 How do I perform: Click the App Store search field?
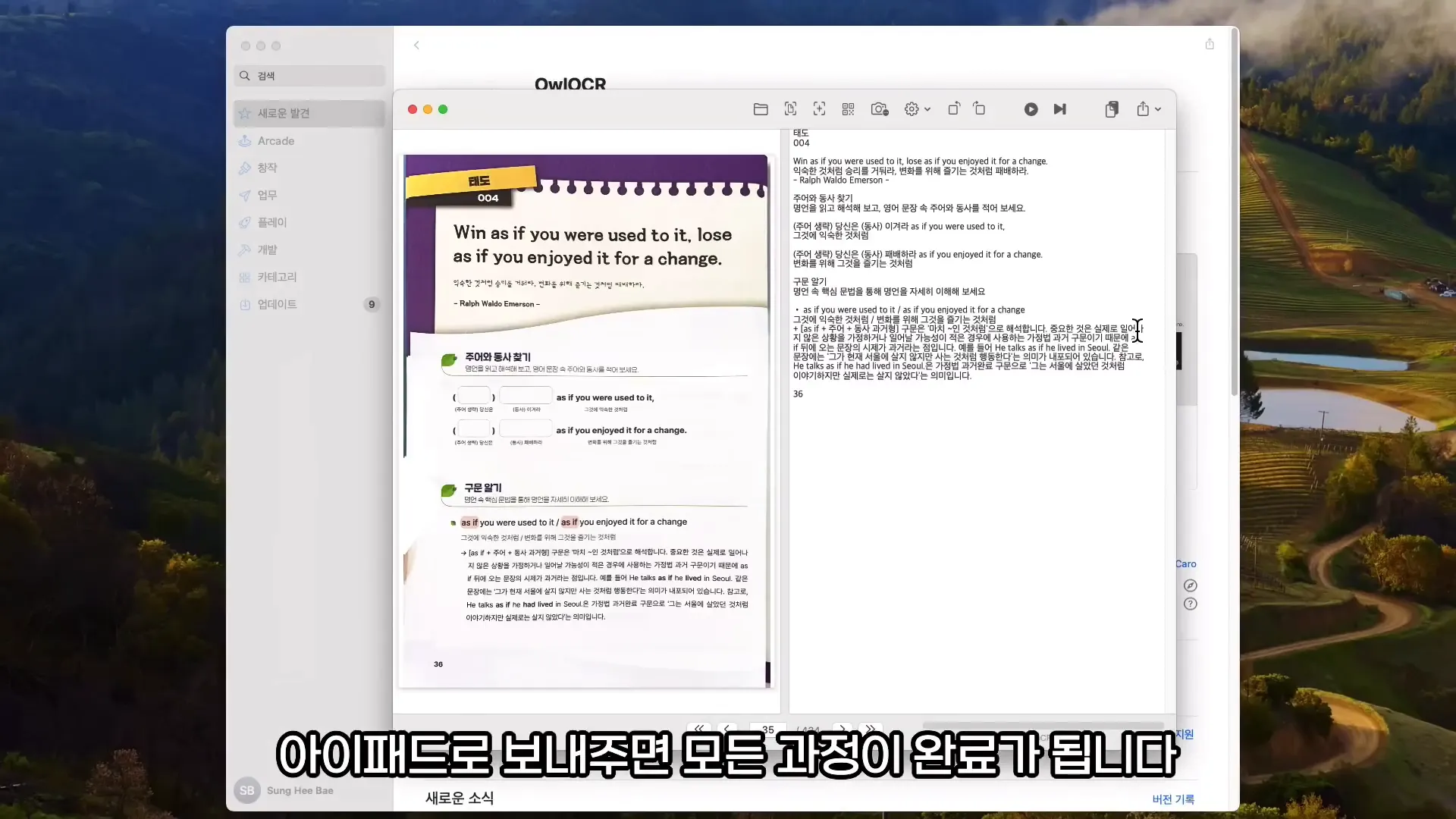tap(309, 76)
